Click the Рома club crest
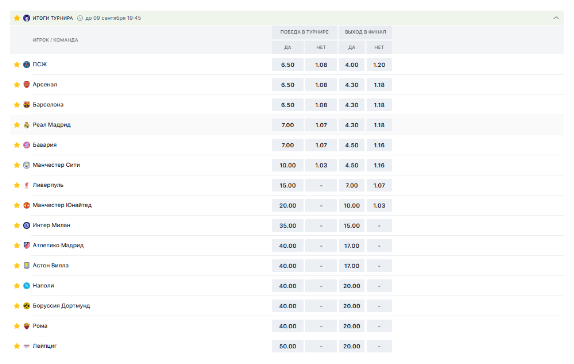This screenshot has width=574, height=364. (26, 326)
